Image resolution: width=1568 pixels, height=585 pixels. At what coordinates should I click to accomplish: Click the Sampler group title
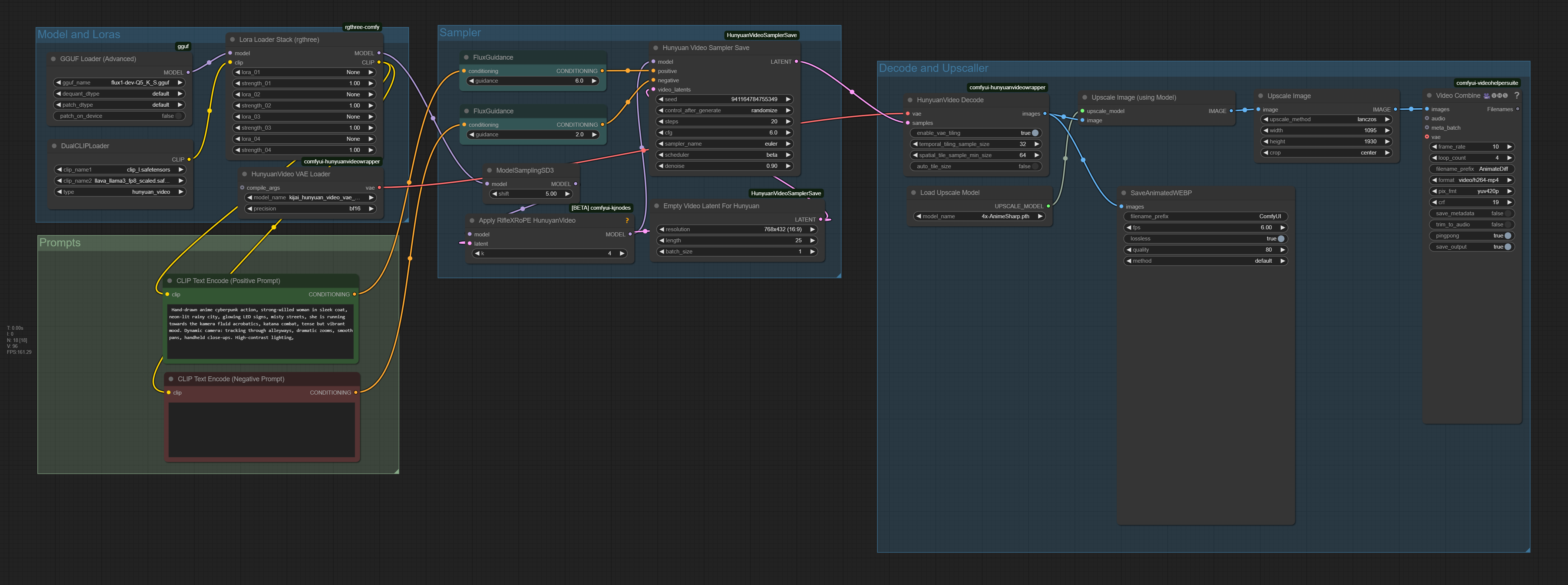coord(460,33)
